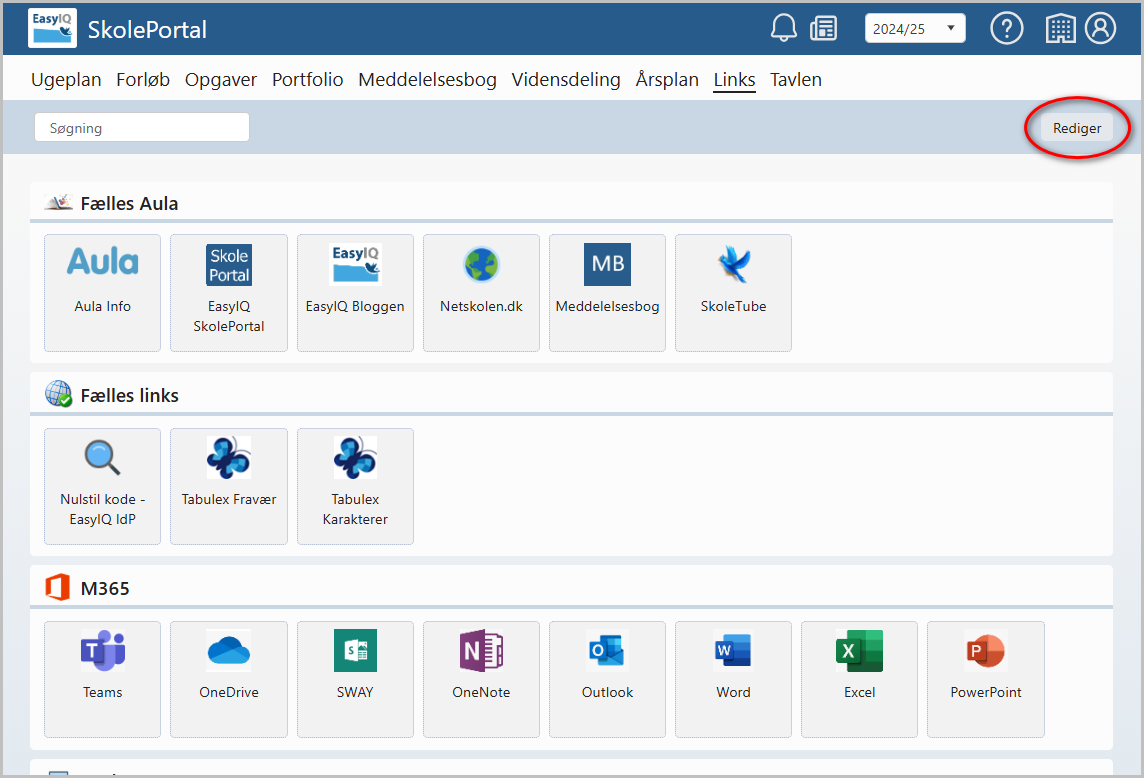This screenshot has width=1144, height=778.
Task: Open the school year 2024/25 dropdown
Action: (x=915, y=28)
